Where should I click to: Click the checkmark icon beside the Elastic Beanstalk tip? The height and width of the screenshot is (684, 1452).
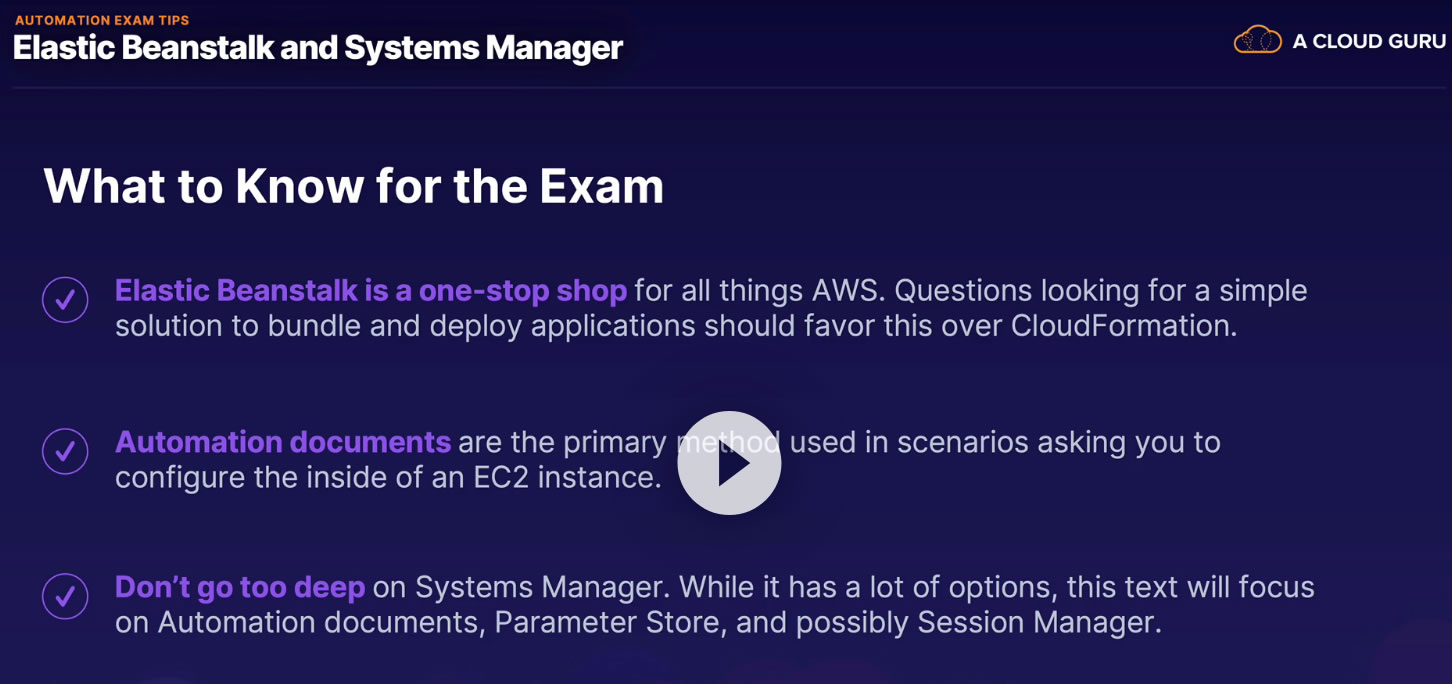[65, 300]
